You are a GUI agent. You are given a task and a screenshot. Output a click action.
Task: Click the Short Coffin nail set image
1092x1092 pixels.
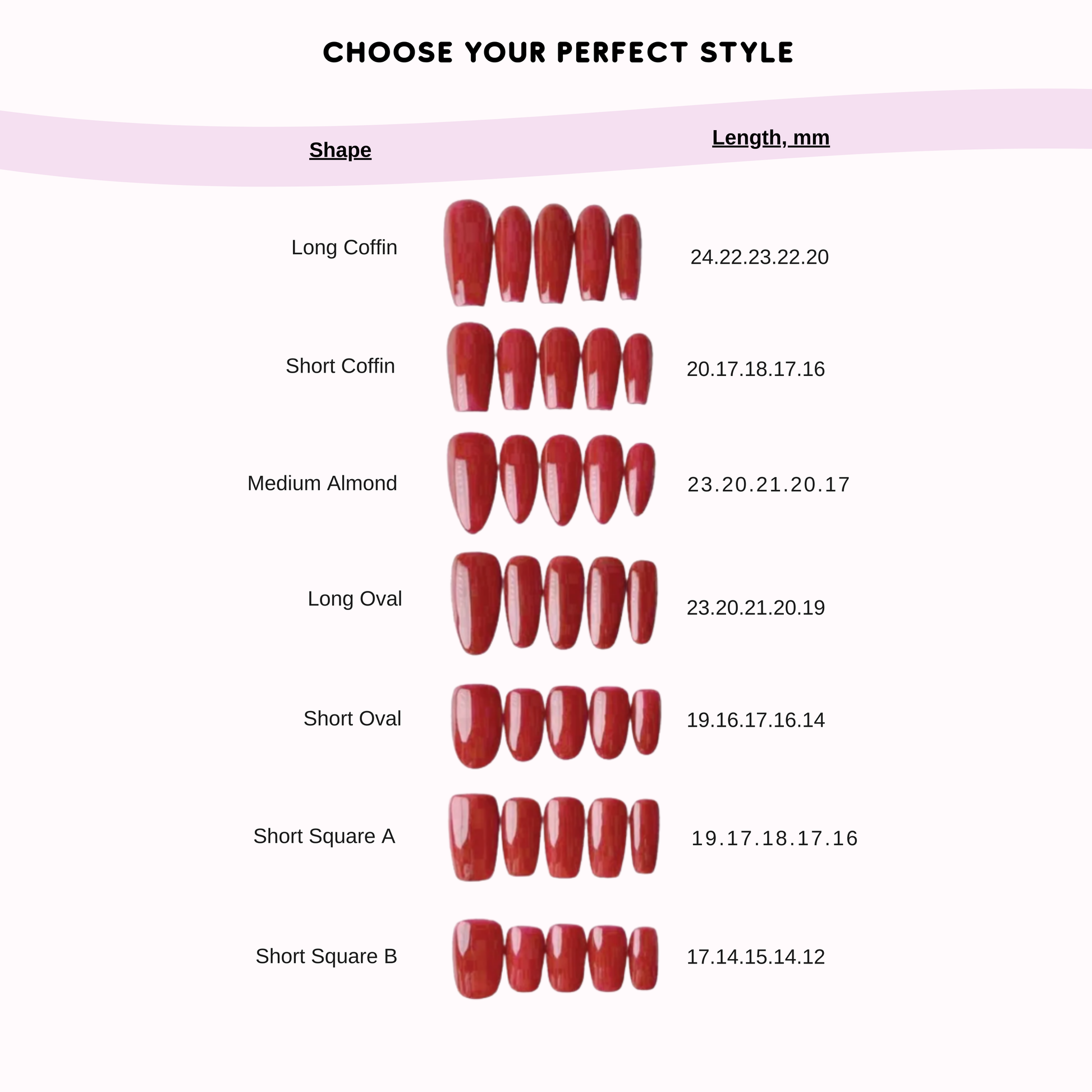coord(549,367)
